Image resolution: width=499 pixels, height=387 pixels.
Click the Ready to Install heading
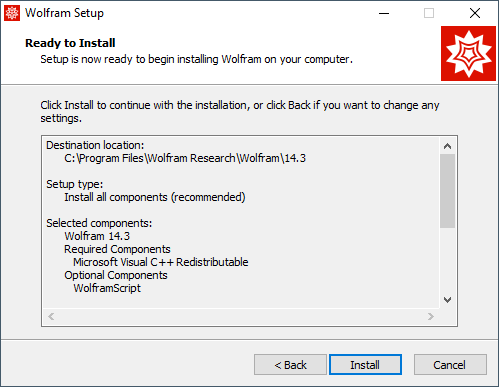(70, 43)
